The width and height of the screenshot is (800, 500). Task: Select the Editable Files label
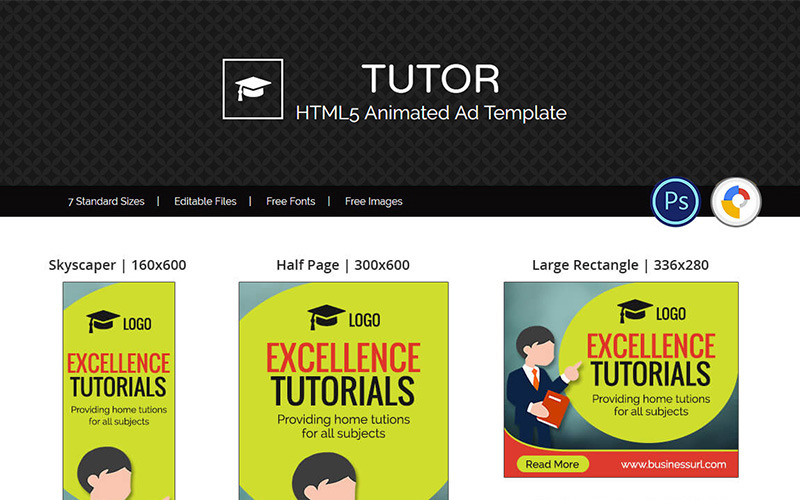tap(205, 202)
